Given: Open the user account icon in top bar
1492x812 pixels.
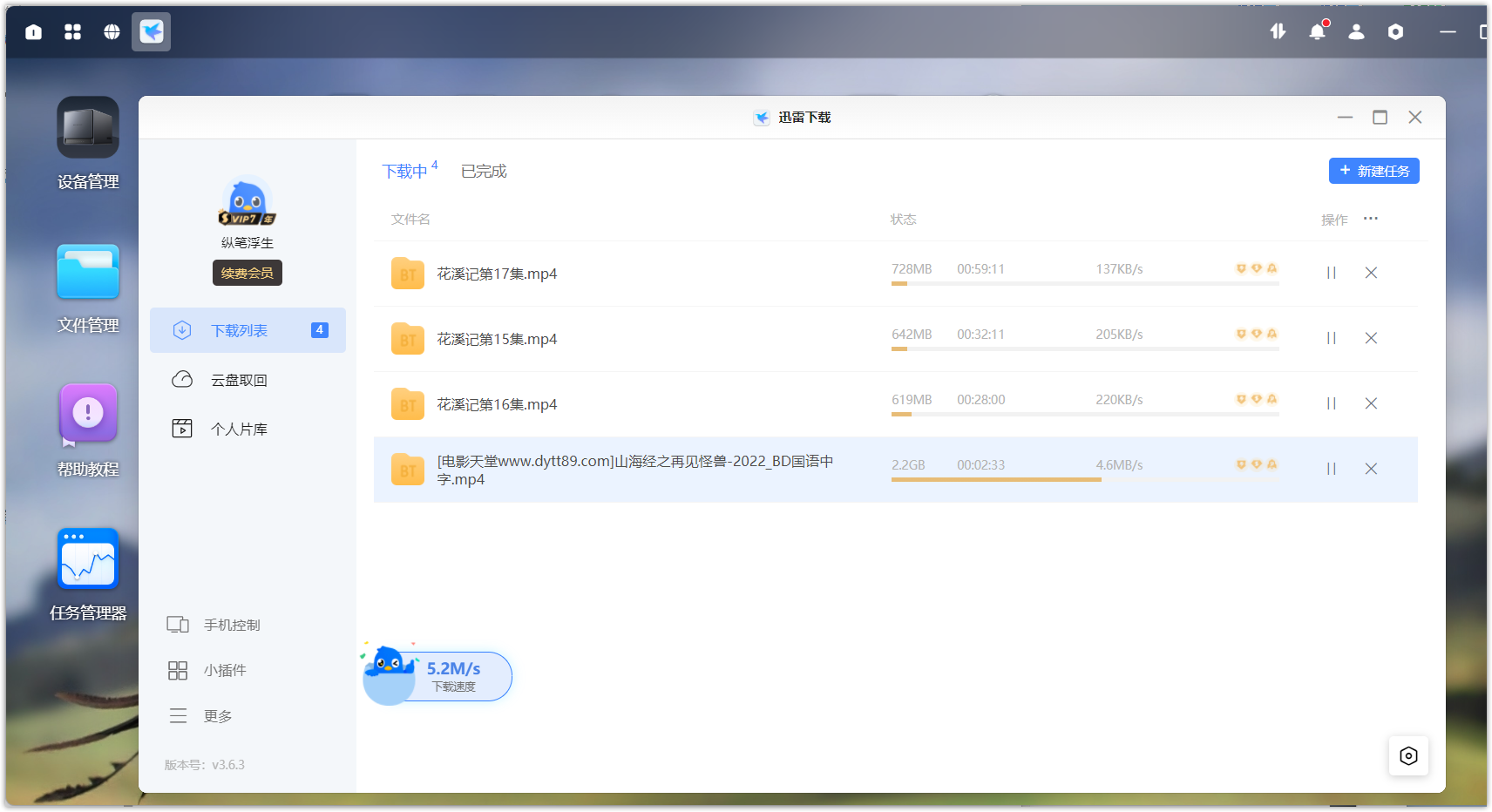Looking at the screenshot, I should point(1357,32).
